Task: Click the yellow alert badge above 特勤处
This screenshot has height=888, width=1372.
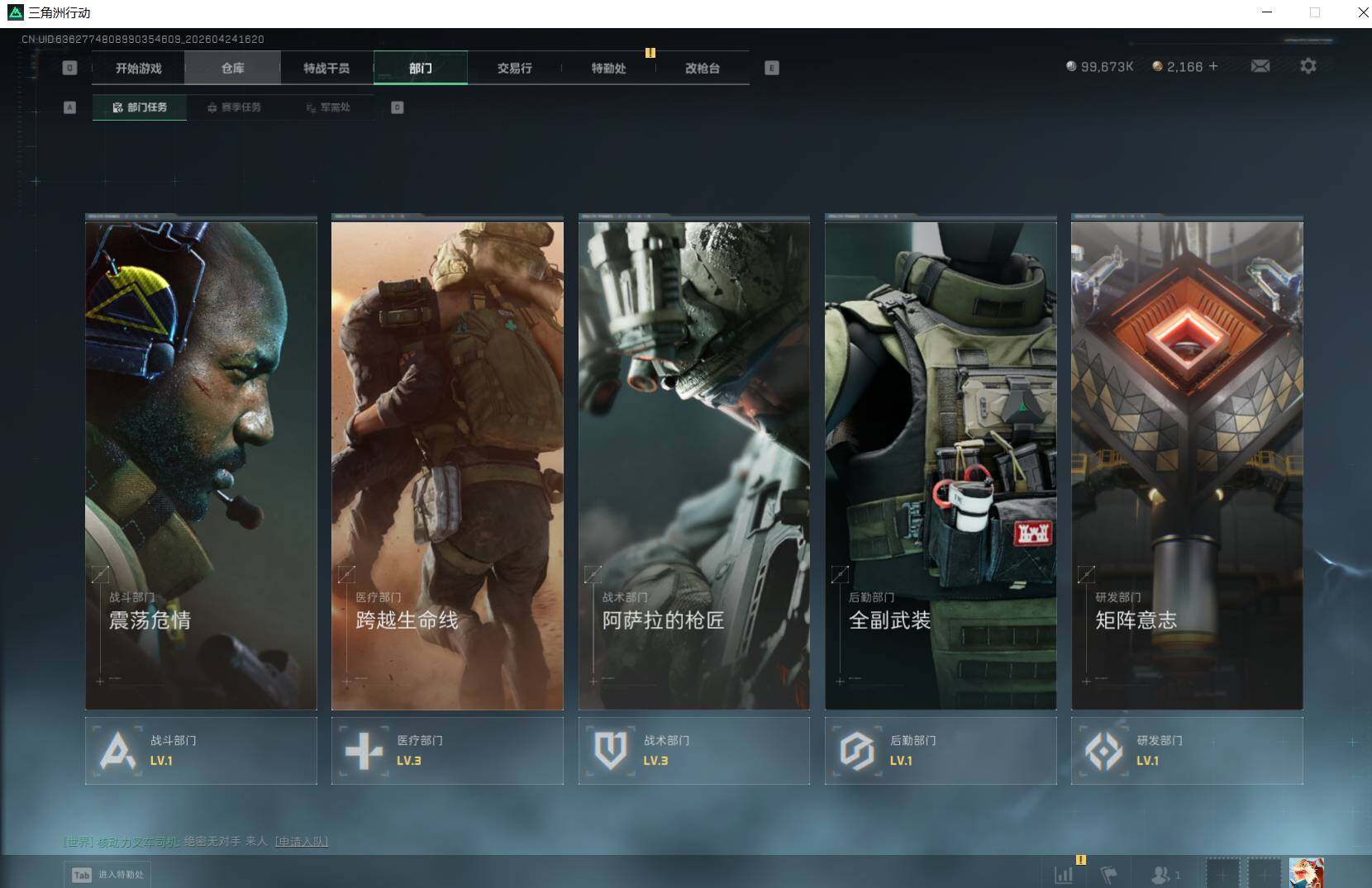Action: [x=650, y=53]
